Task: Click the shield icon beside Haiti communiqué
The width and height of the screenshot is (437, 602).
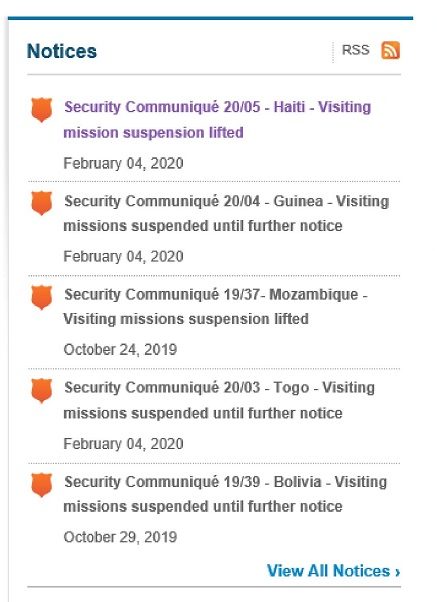Action: pos(41,110)
